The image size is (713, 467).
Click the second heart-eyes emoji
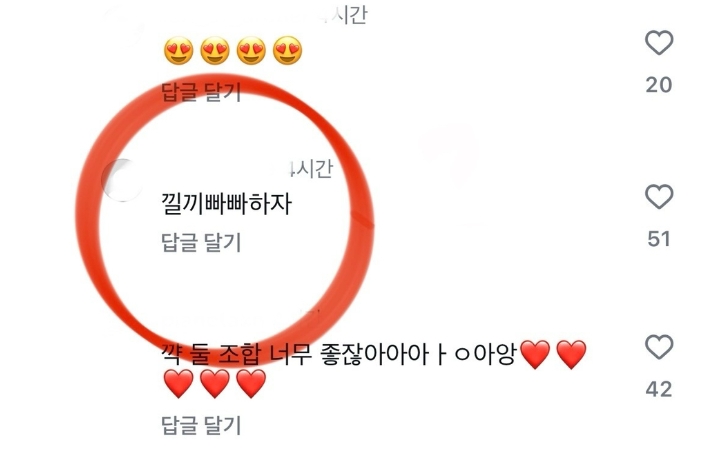click(215, 50)
